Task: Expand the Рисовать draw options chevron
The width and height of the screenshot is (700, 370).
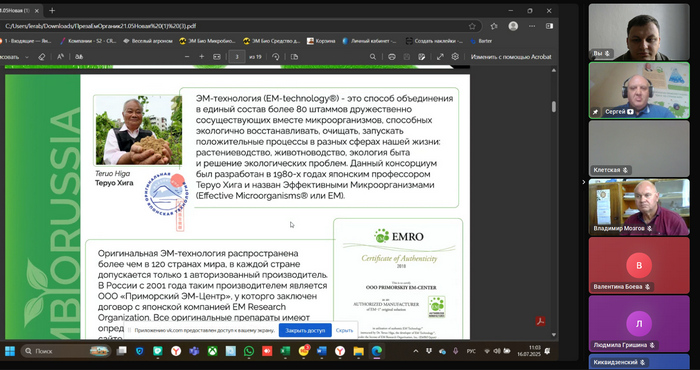Action: pos(27,57)
